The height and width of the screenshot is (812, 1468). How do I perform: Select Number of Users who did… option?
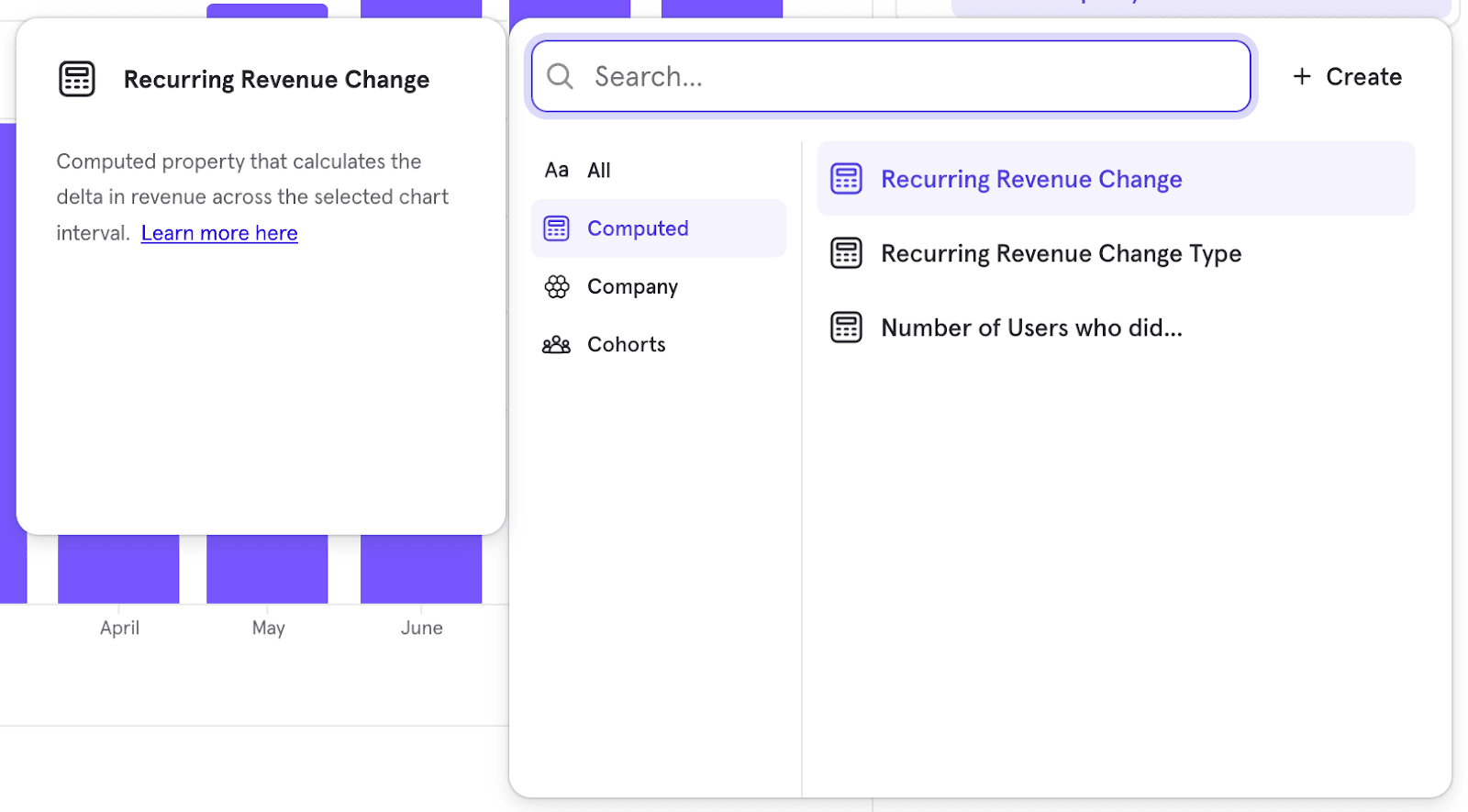click(1031, 328)
